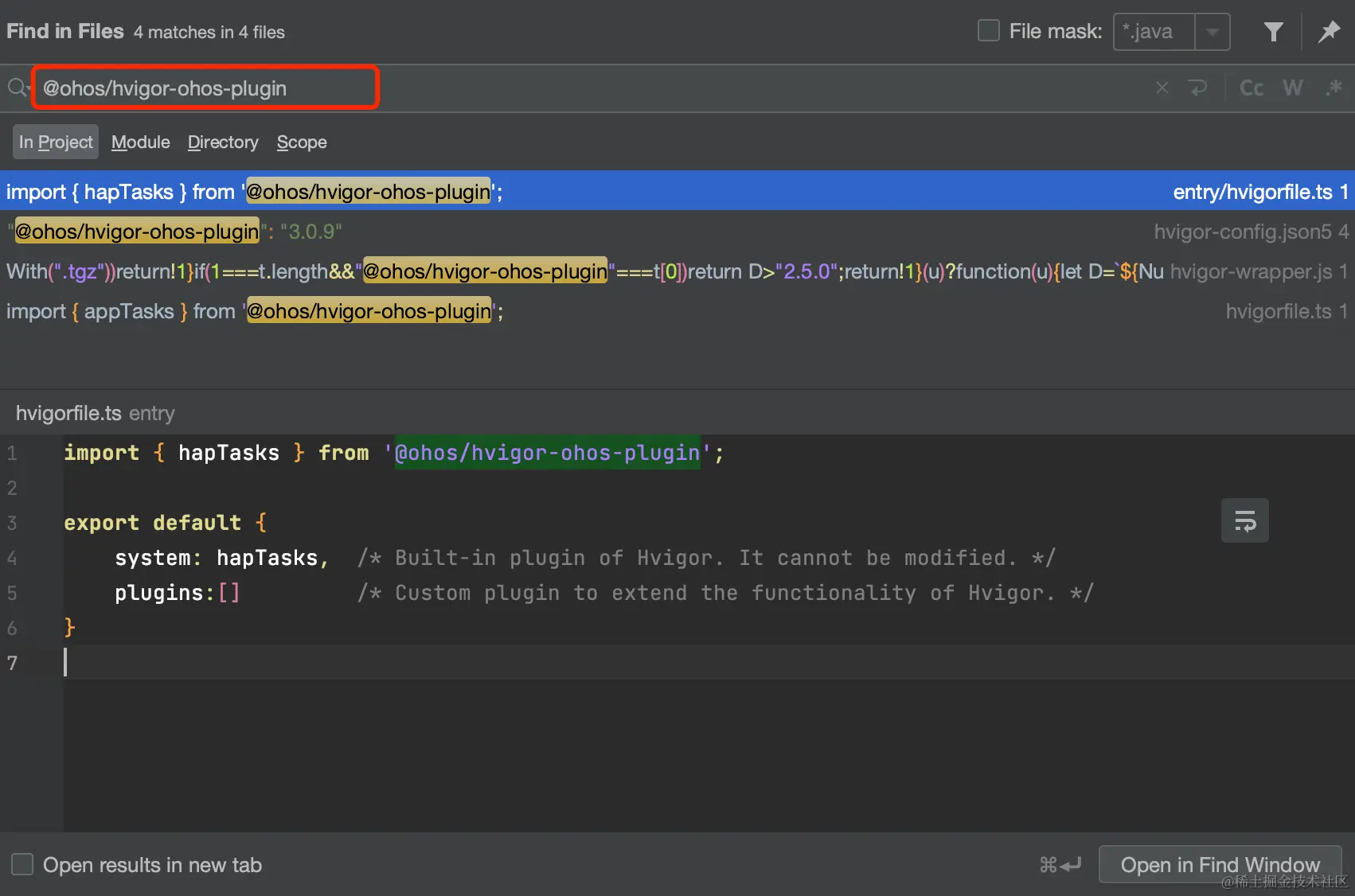Toggle the Regex search option

pyautogui.click(x=1334, y=88)
